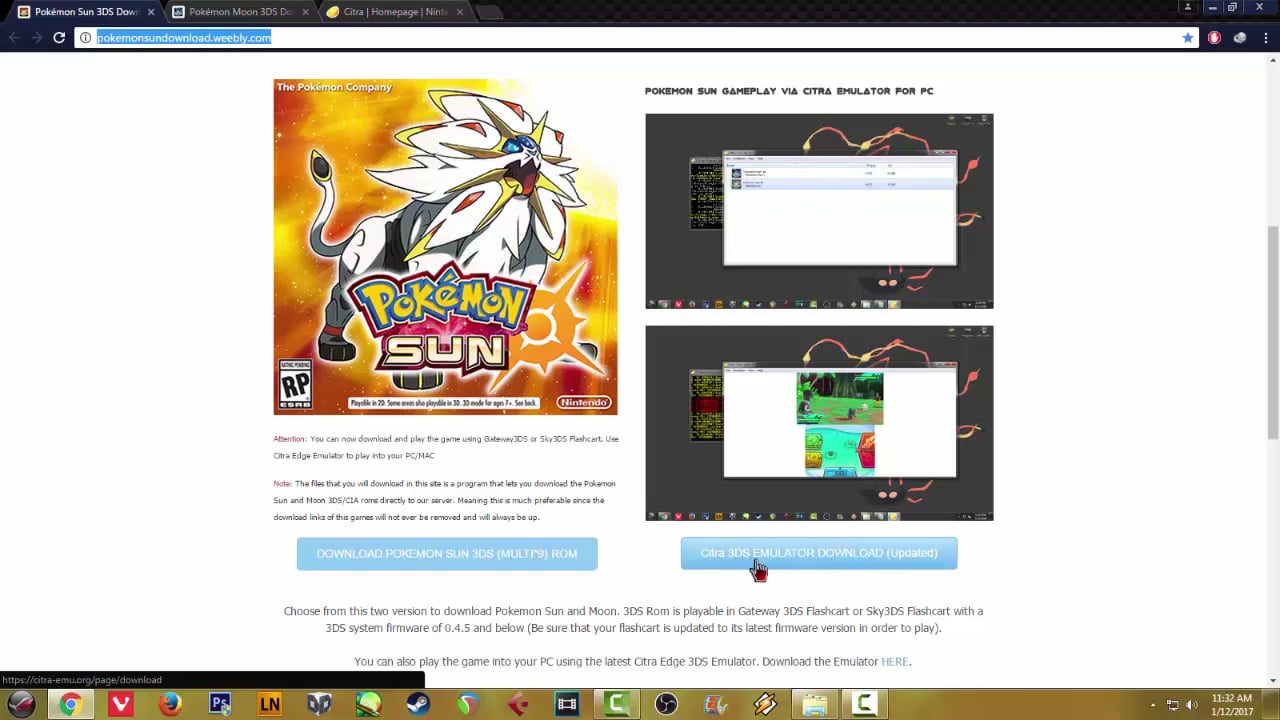Open the film-strip video app in the taskbar
Image resolution: width=1280 pixels, height=720 pixels.
567,704
